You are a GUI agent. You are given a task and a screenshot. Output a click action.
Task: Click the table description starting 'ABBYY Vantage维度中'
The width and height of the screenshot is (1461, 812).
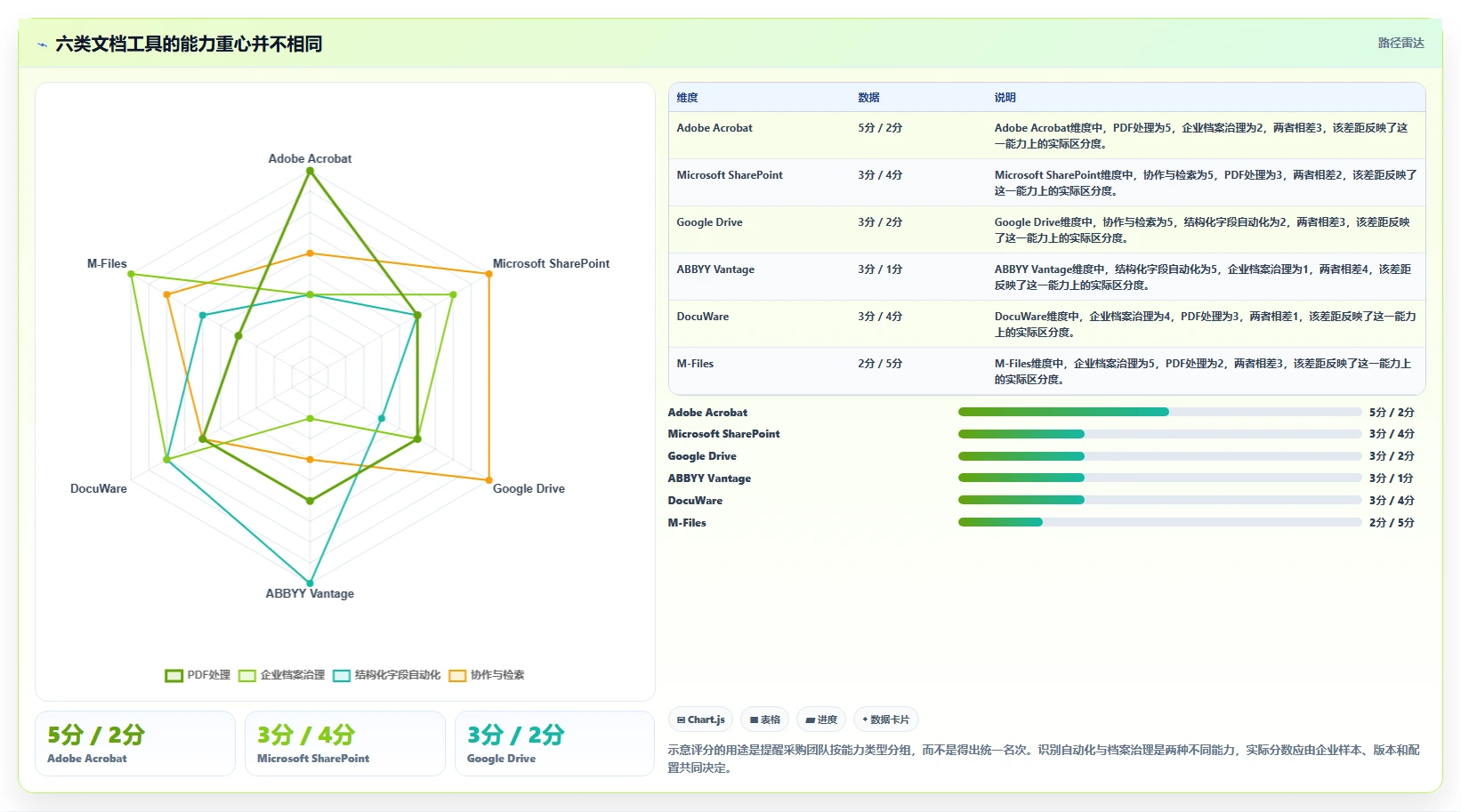1202,277
